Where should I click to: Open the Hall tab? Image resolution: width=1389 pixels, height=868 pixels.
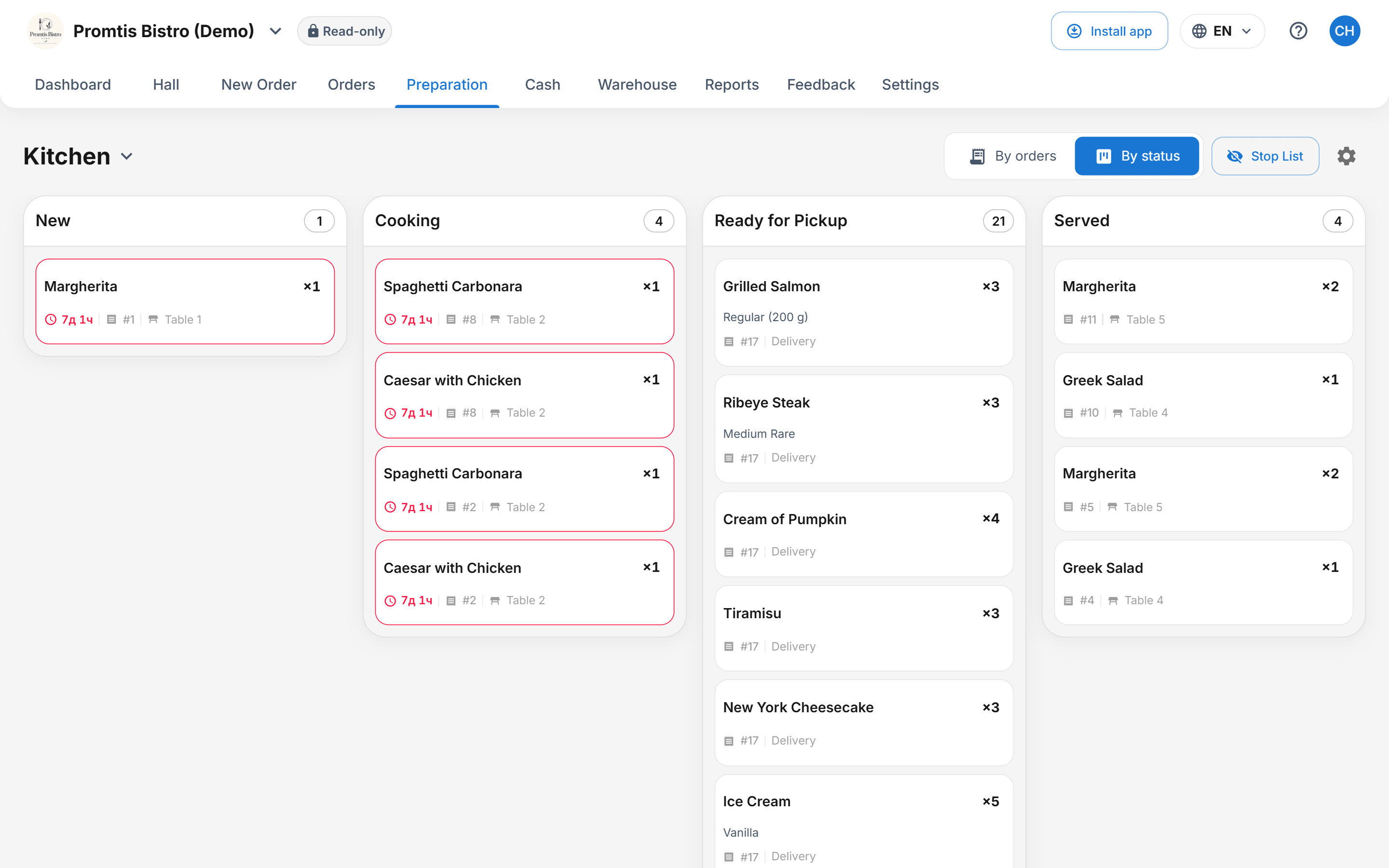(166, 85)
